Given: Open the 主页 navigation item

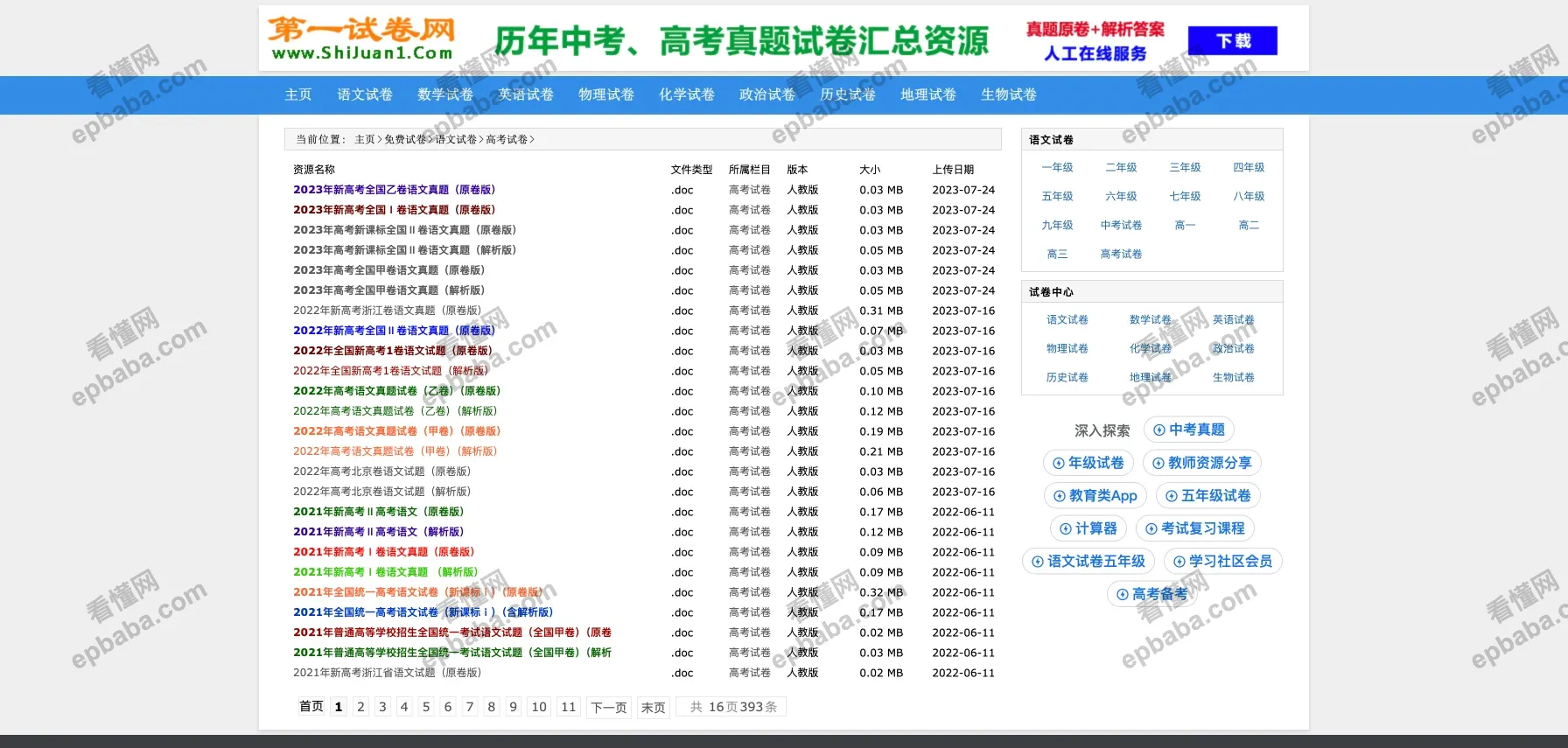Looking at the screenshot, I should pyautogui.click(x=298, y=94).
